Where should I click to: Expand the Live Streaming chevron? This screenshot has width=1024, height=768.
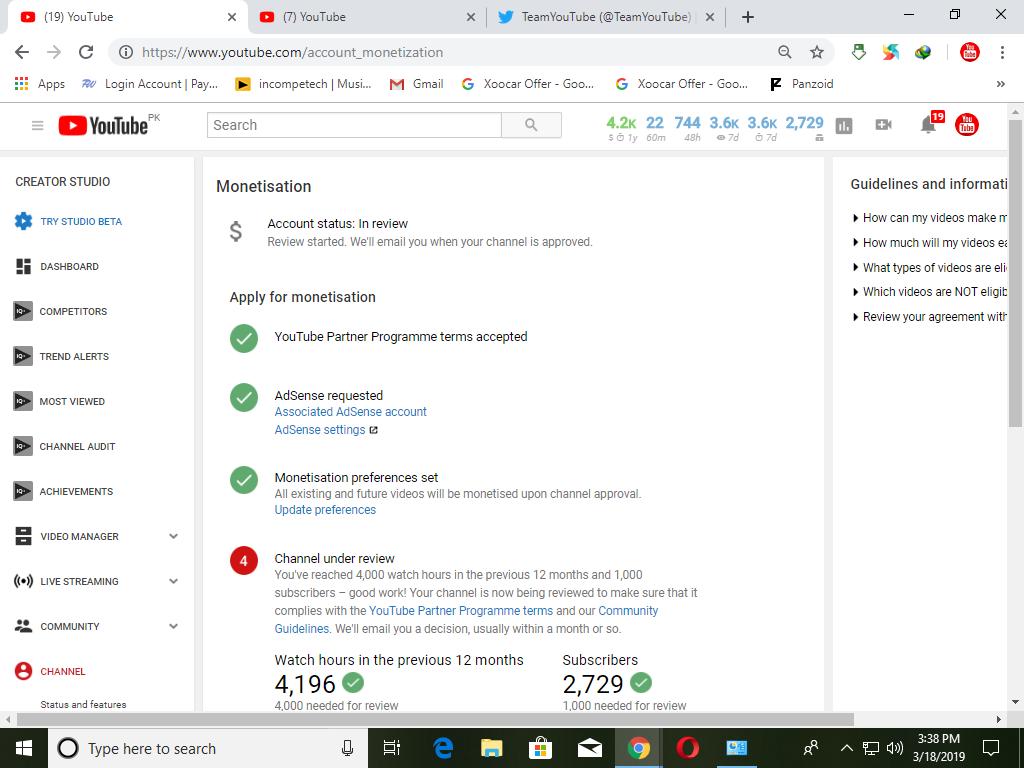click(x=174, y=581)
